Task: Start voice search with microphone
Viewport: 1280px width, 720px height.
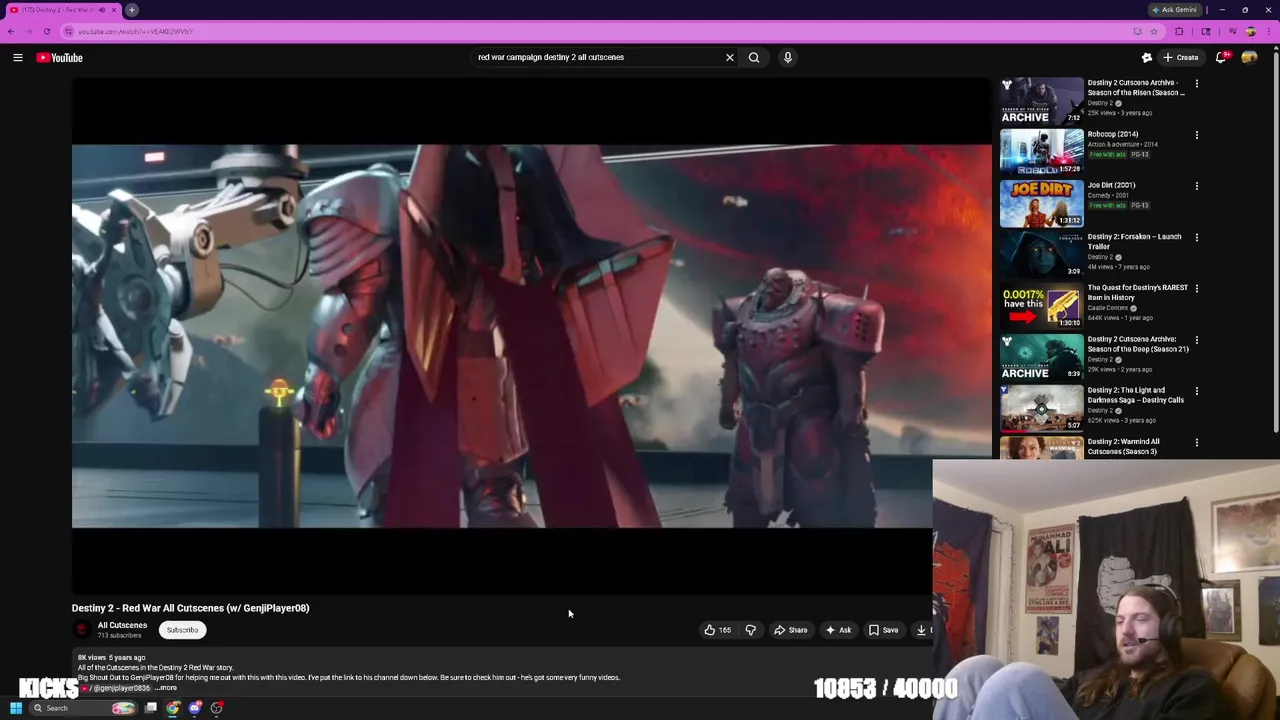Action: pos(788,58)
